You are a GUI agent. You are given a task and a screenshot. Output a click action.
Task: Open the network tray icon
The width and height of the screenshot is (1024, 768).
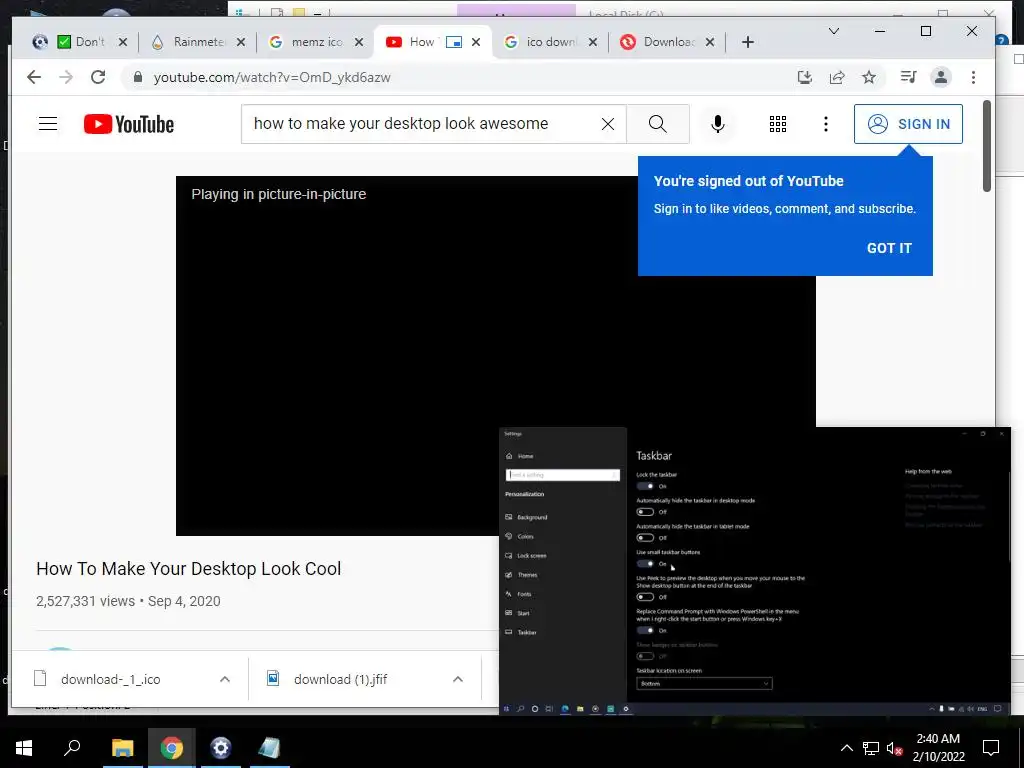pyautogui.click(x=871, y=748)
